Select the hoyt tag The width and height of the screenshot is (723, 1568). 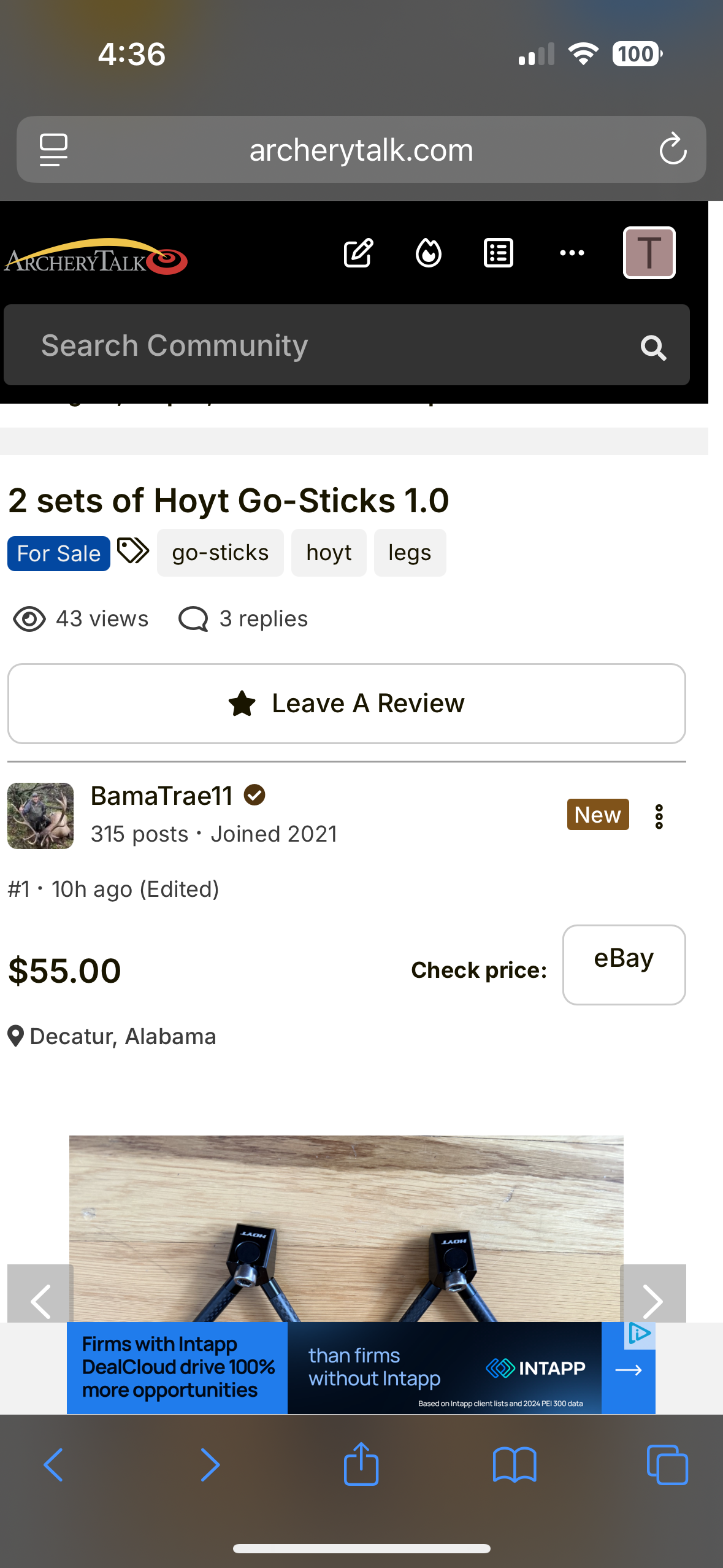(329, 553)
